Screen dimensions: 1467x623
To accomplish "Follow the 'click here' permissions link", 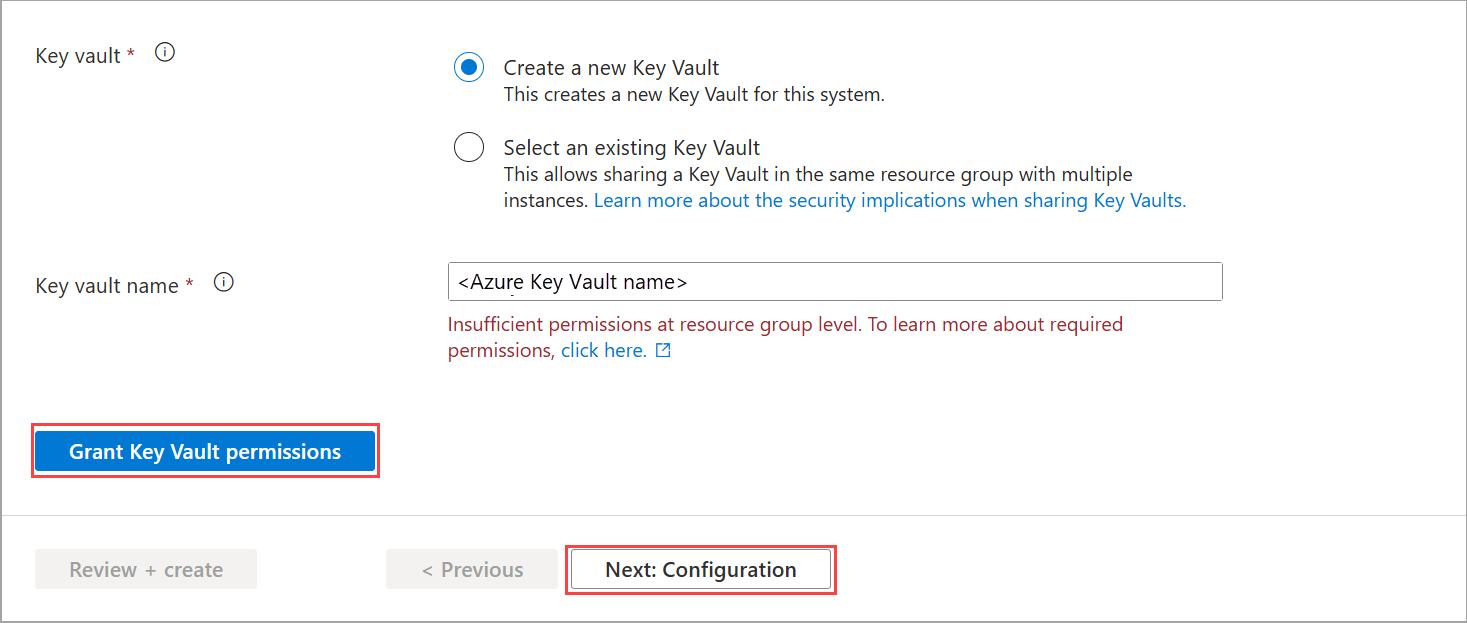I will (x=603, y=351).
